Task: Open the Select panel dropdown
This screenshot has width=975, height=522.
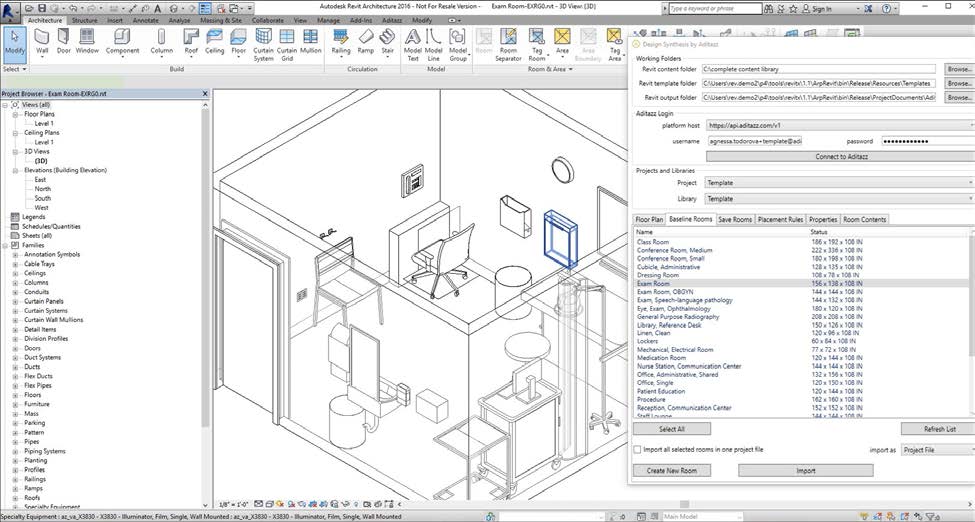Action: [x=14, y=69]
